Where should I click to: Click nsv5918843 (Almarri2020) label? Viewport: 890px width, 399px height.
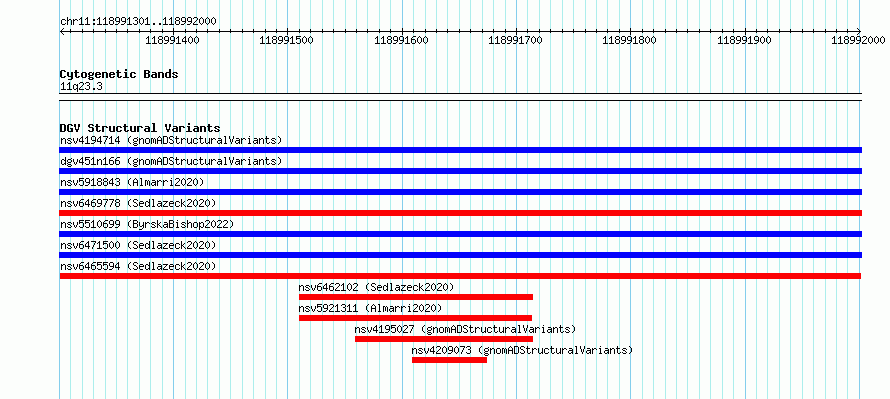[x=132, y=182]
